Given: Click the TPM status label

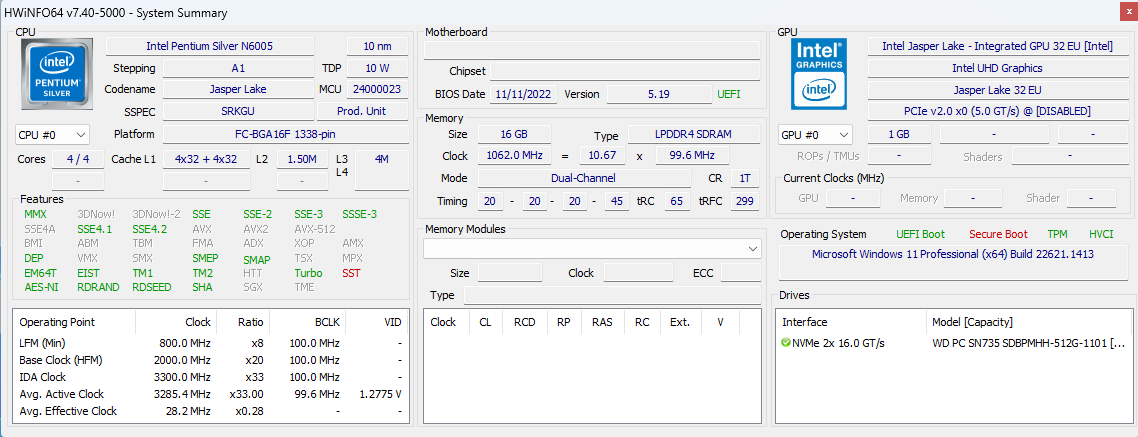Looking at the screenshot, I should pos(1057,234).
